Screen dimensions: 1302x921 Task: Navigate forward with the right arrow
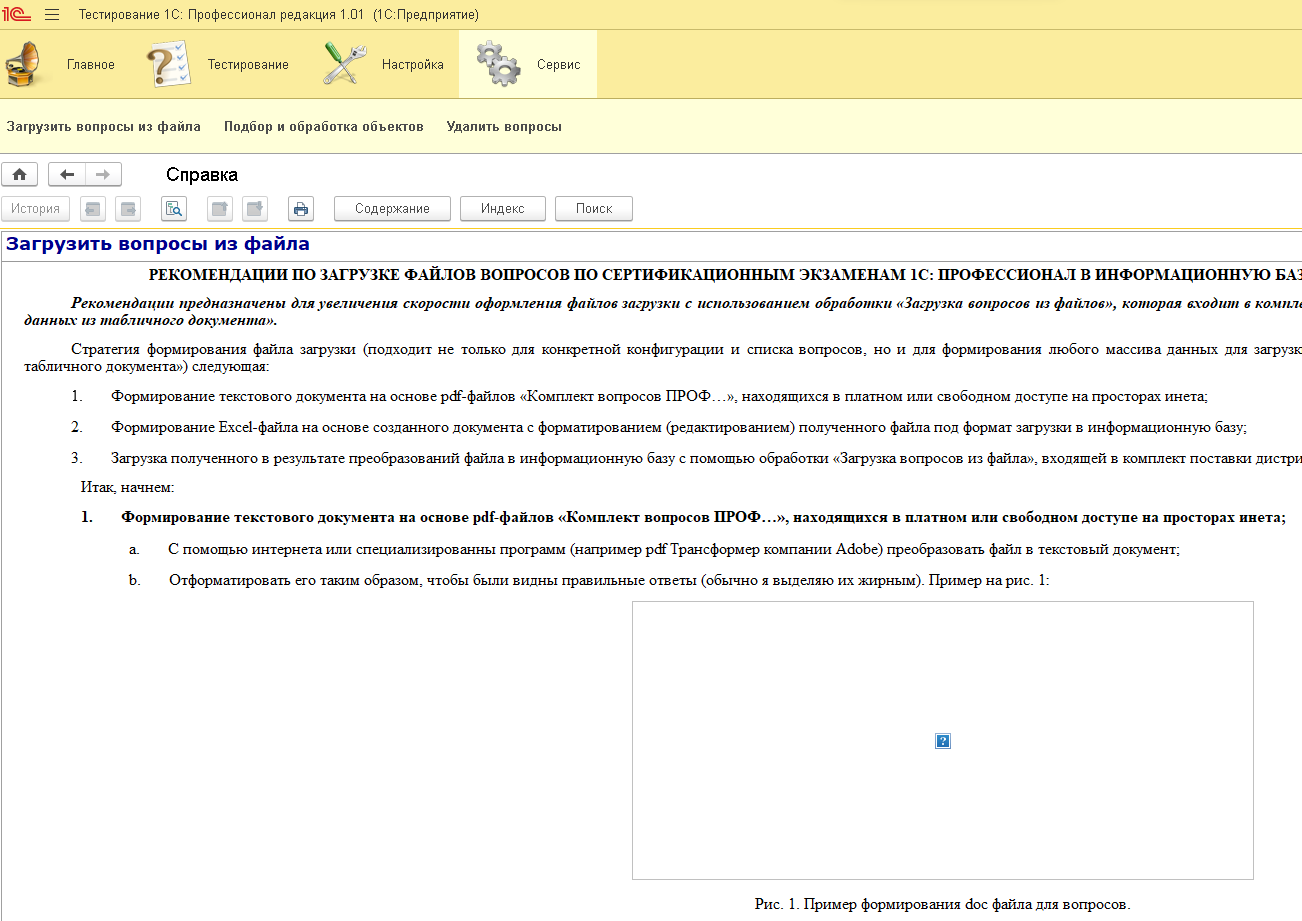point(103,174)
